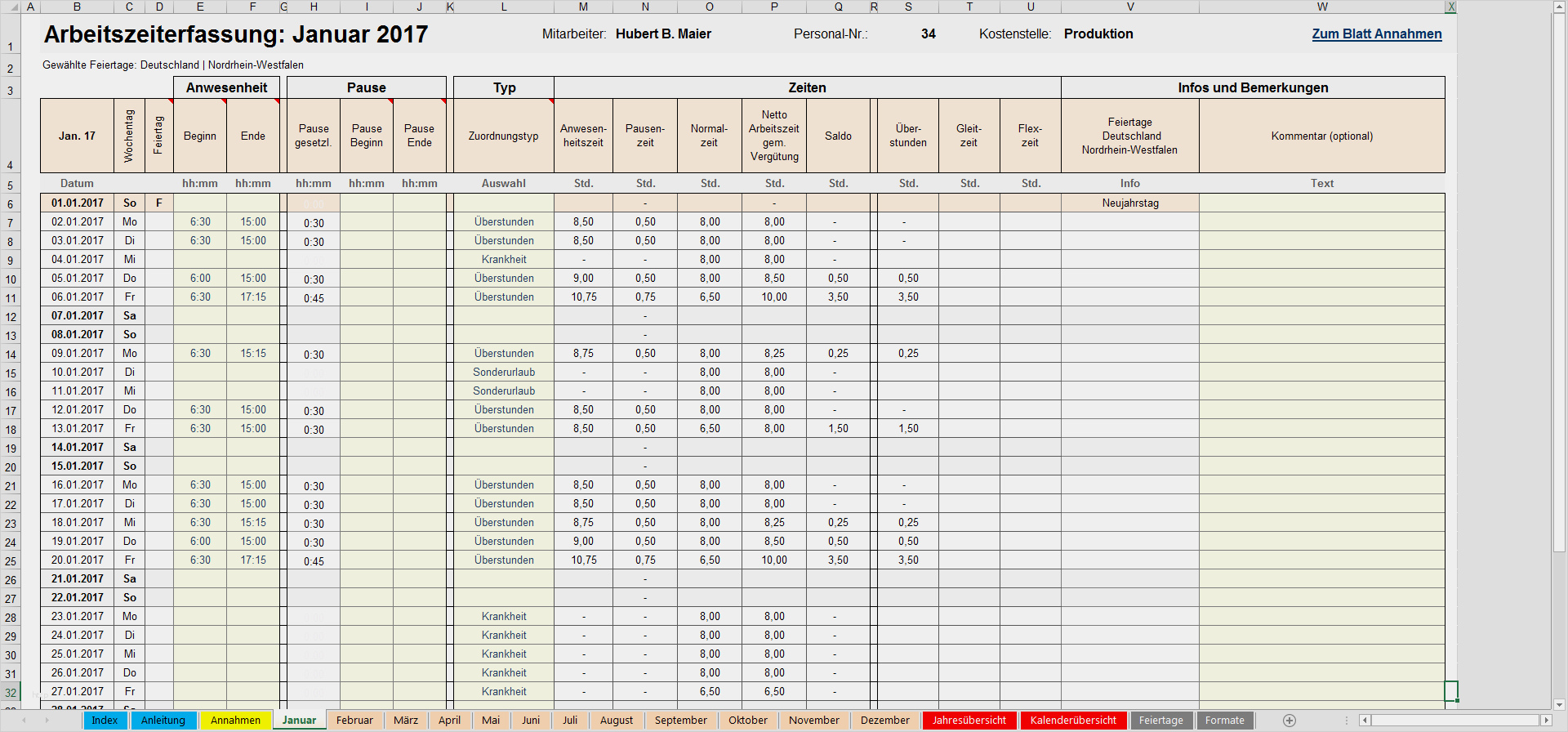Click the sheet tabs scroll-right arrow
1568x732 pixels.
pyautogui.click(x=47, y=721)
